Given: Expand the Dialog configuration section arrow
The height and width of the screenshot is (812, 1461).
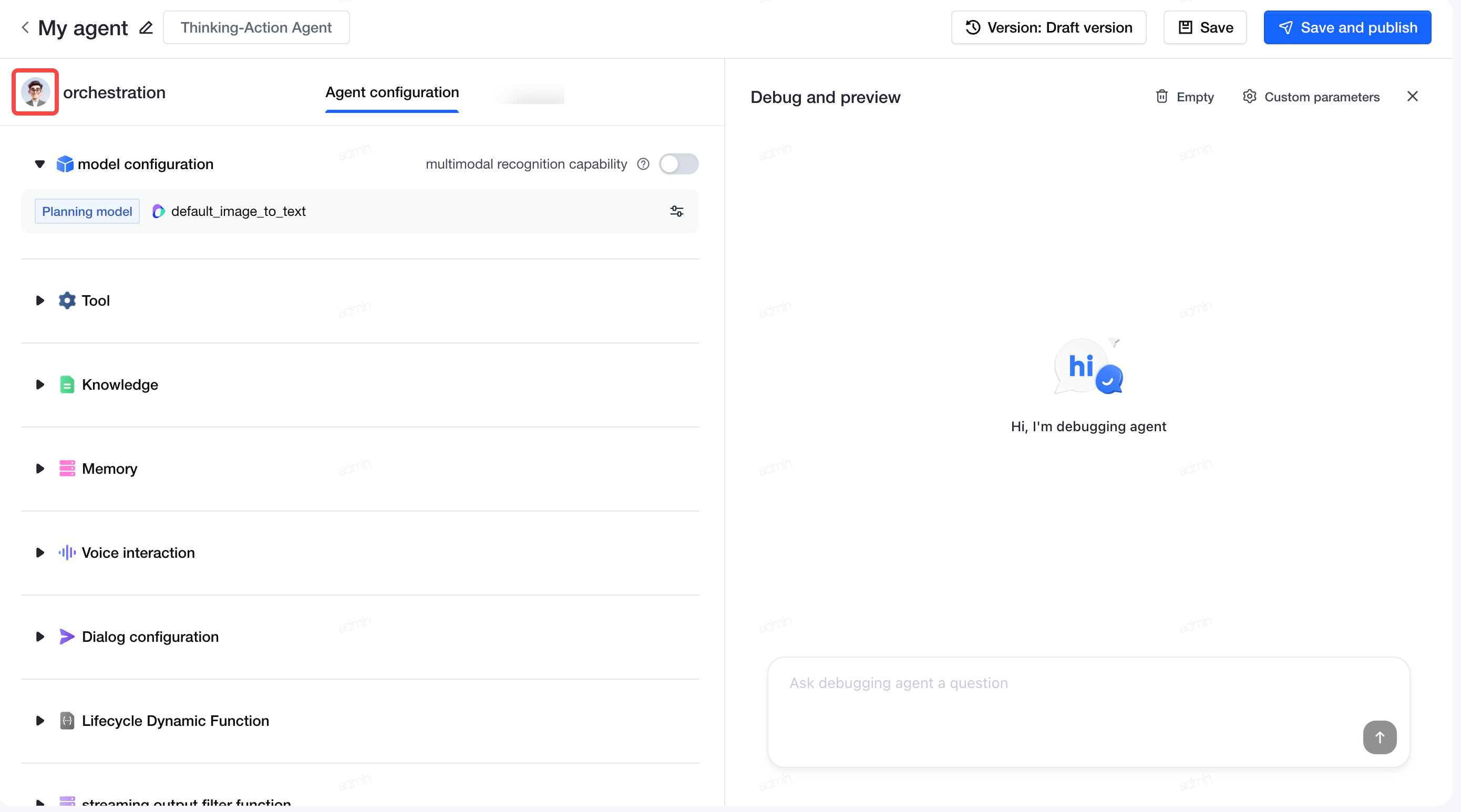Looking at the screenshot, I should pyautogui.click(x=40, y=637).
